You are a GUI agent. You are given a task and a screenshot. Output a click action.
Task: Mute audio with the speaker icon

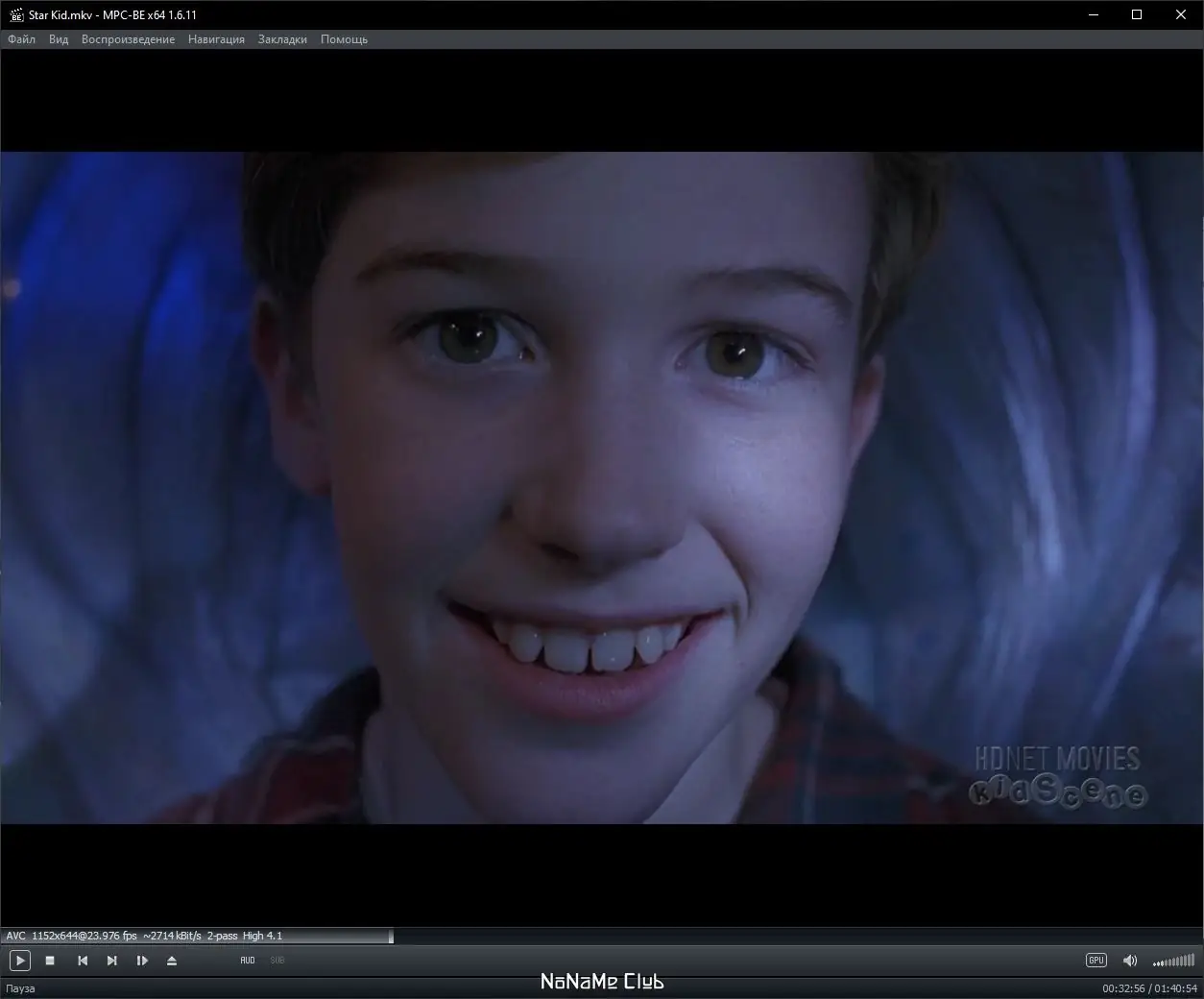pos(1130,960)
